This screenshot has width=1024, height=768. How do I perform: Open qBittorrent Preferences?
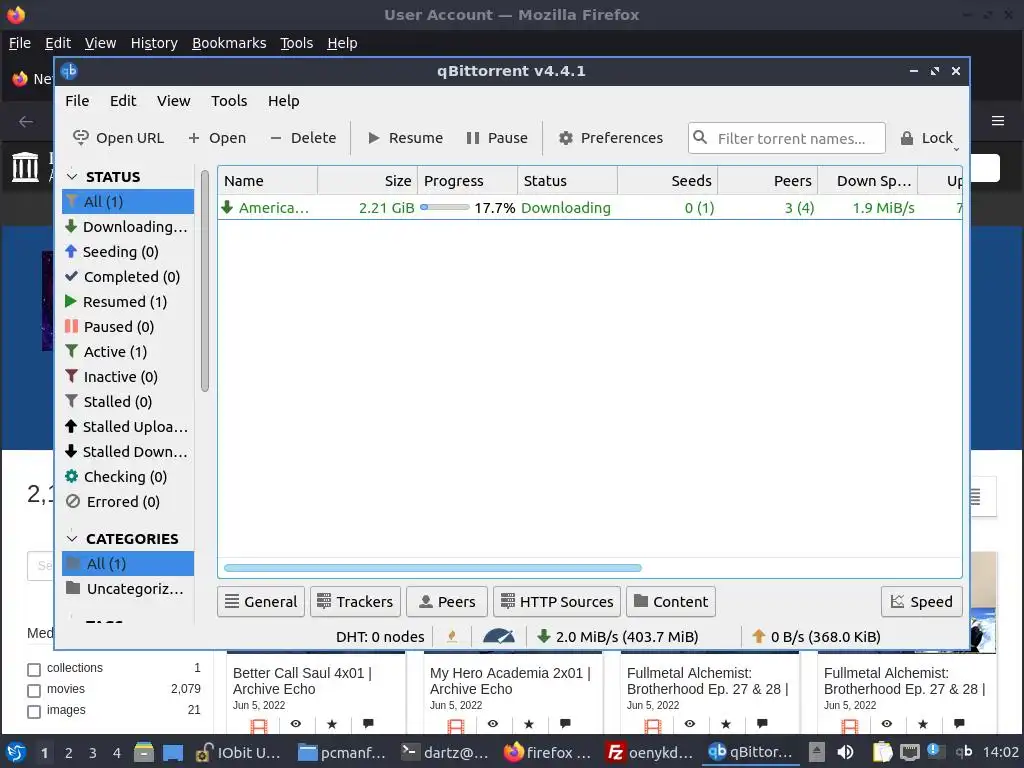pos(611,138)
